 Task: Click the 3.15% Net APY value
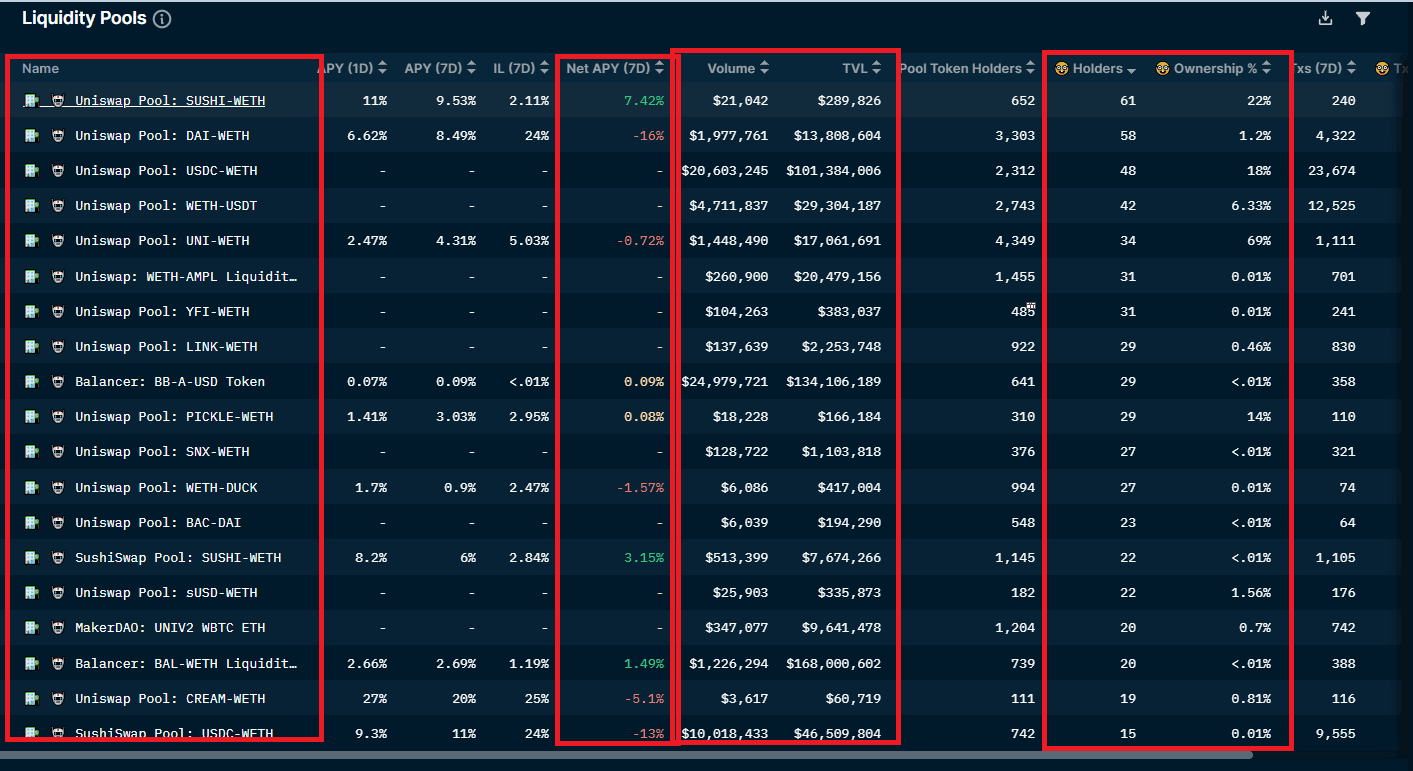[x=643, y=558]
